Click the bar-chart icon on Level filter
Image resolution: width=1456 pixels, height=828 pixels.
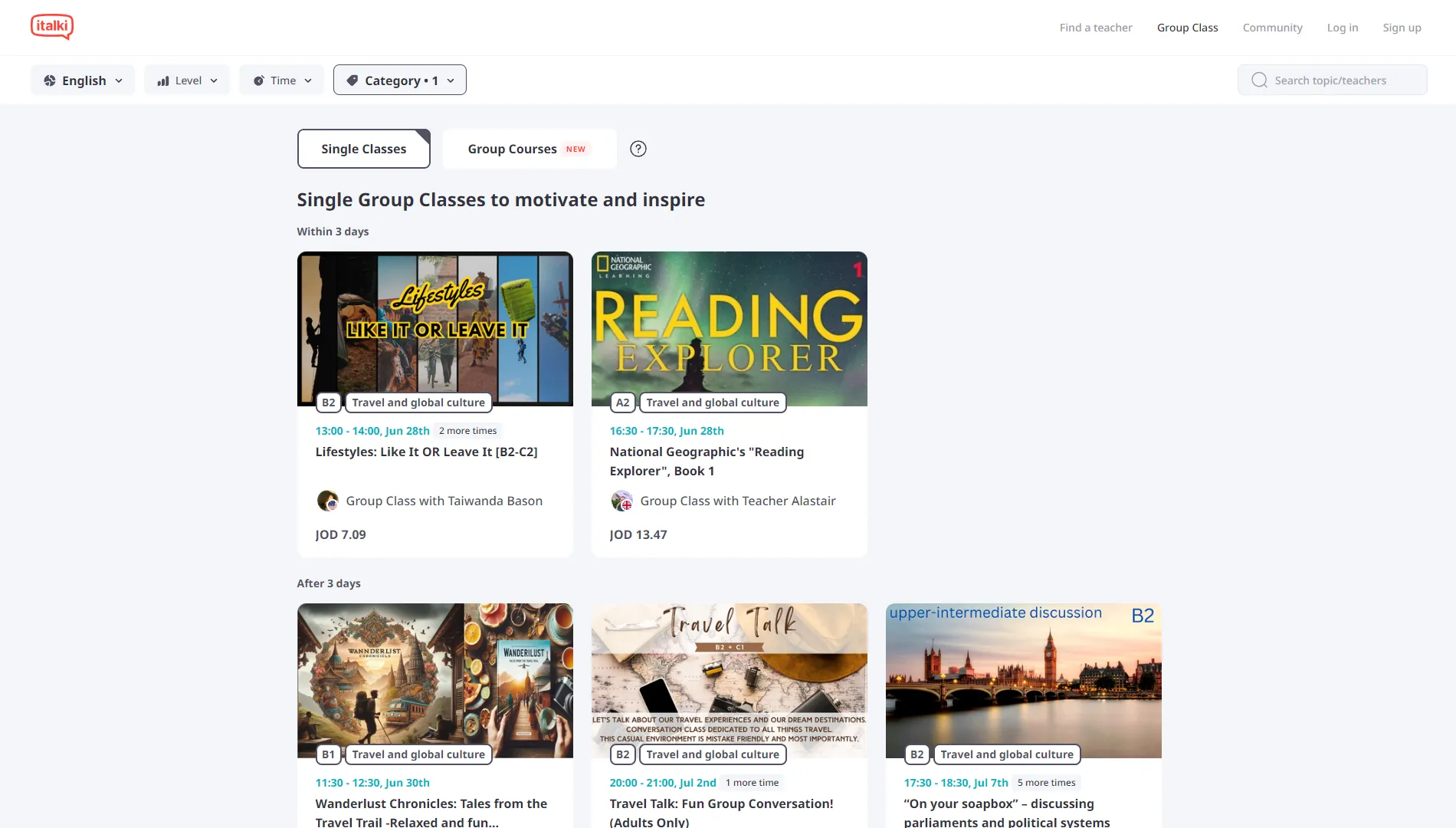(x=163, y=80)
